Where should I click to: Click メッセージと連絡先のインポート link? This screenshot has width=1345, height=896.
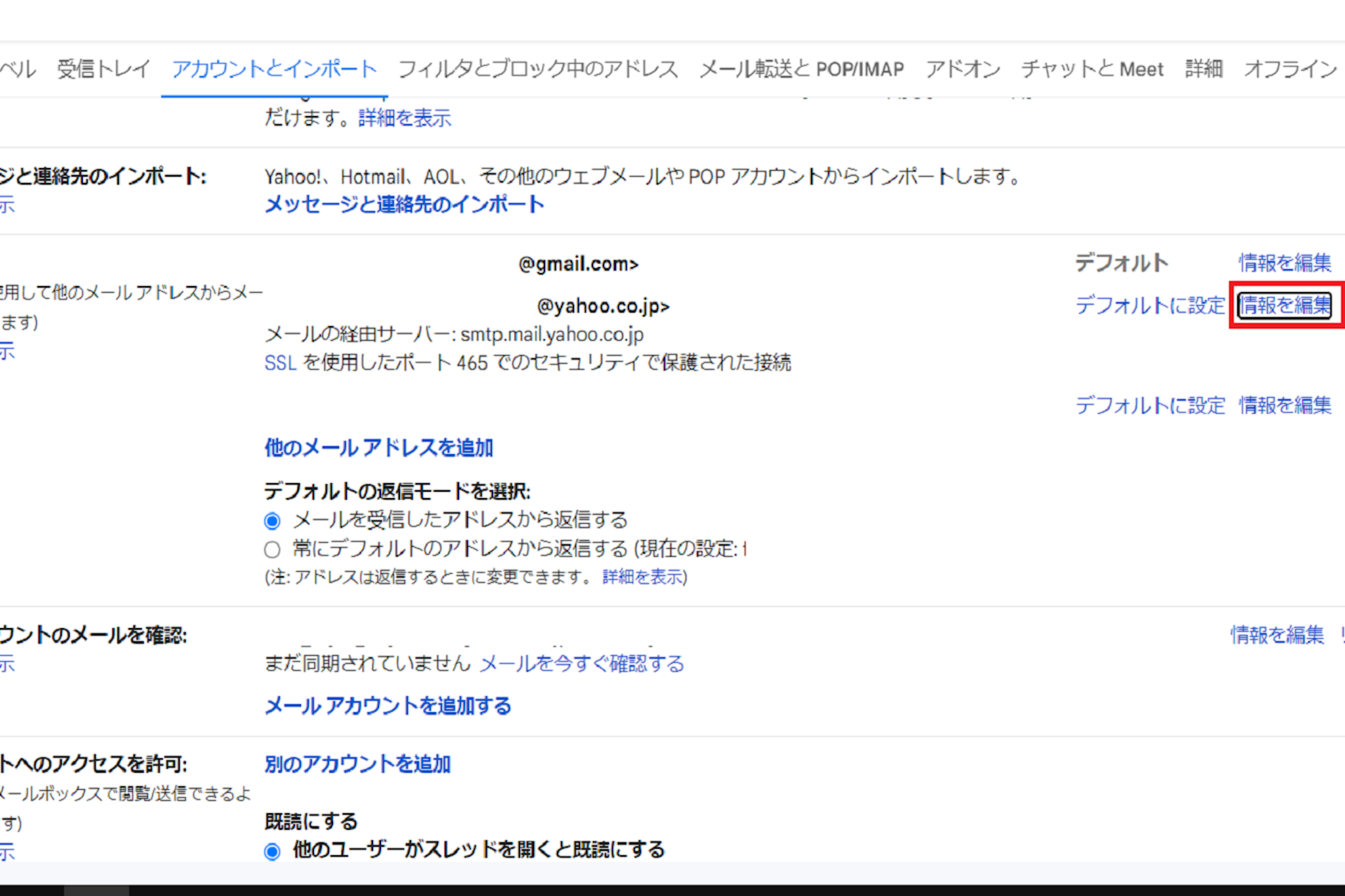[404, 205]
